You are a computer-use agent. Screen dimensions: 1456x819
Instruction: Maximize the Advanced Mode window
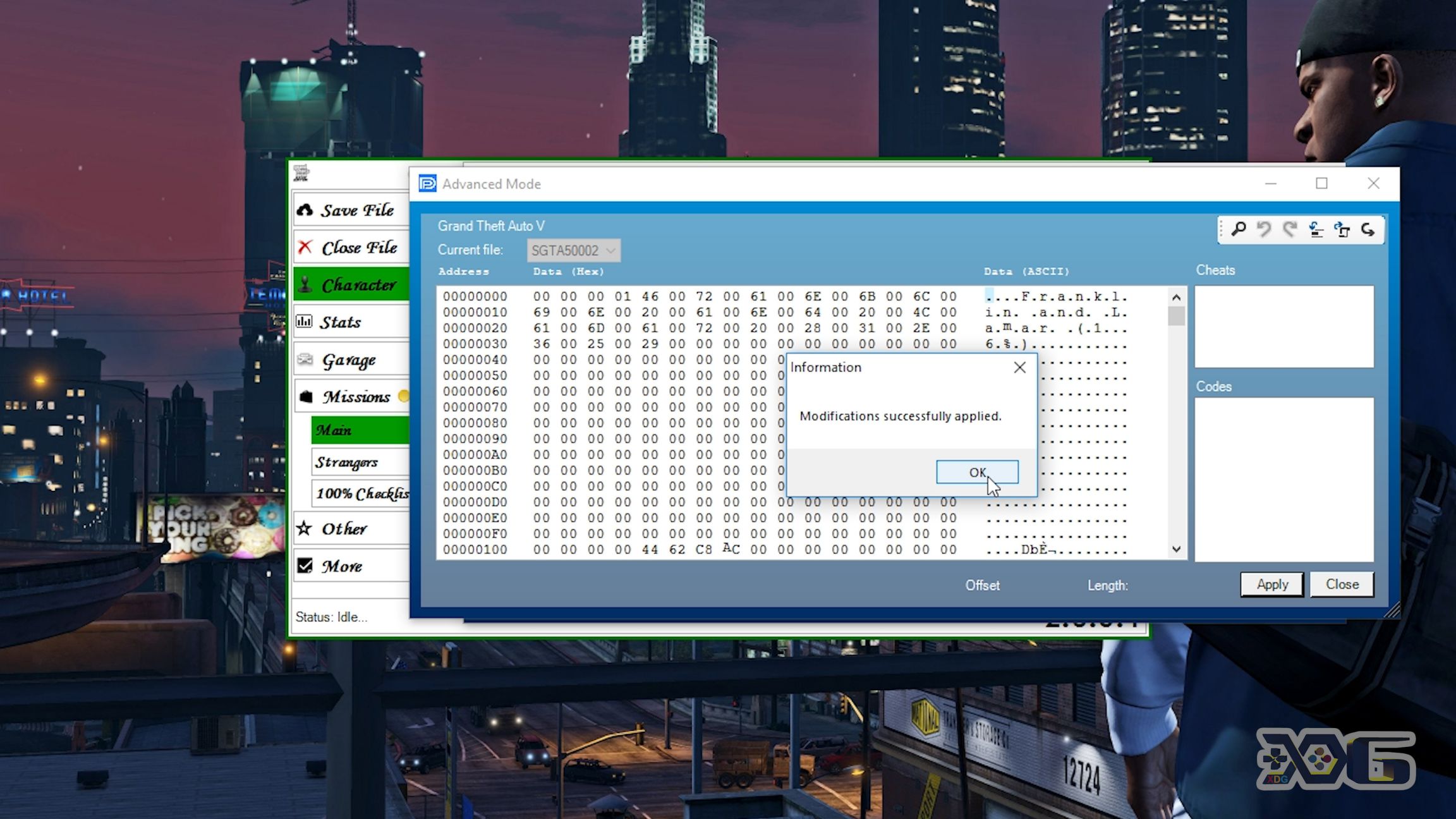1321,183
